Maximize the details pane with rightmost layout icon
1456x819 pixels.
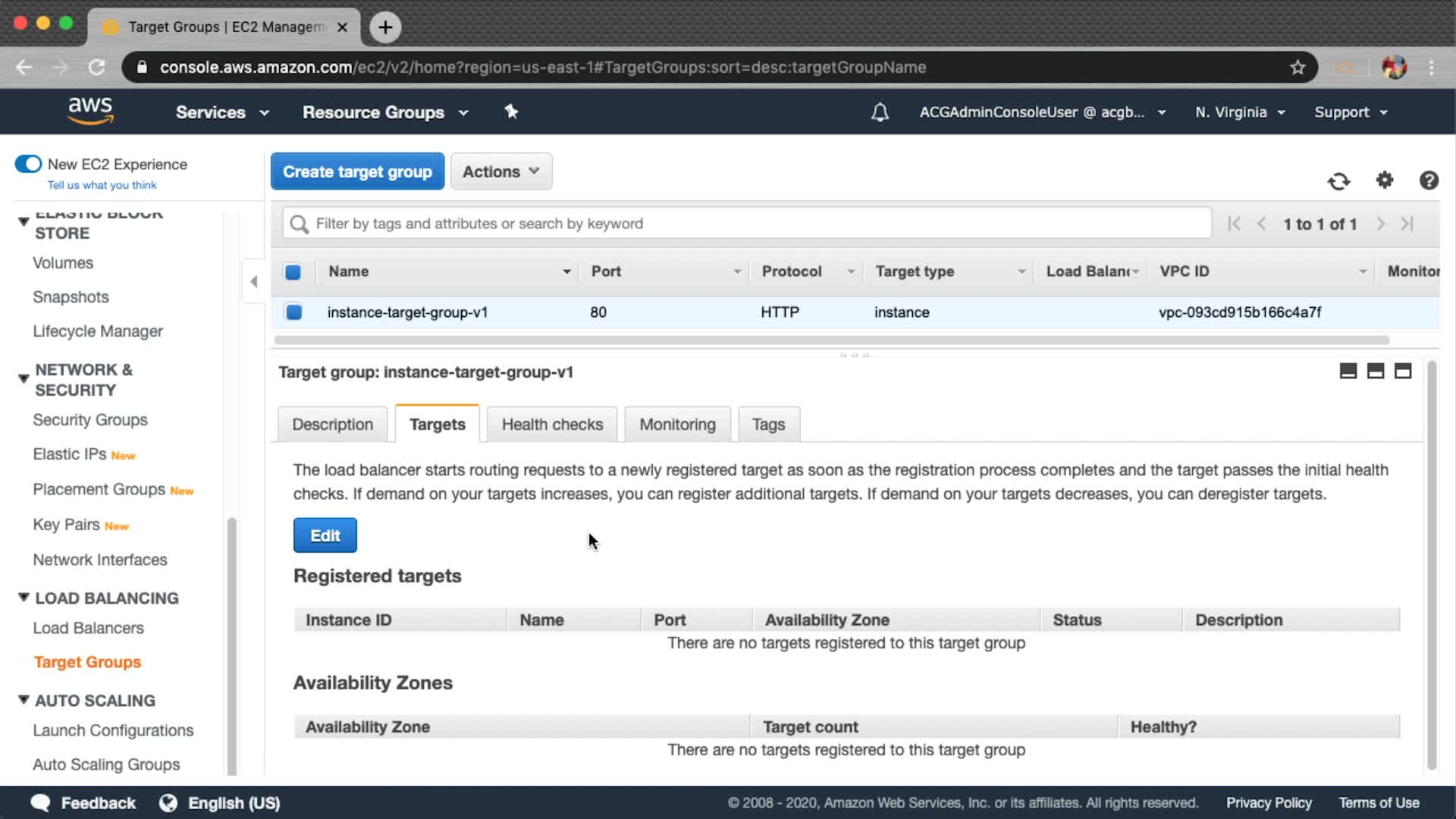pyautogui.click(x=1403, y=371)
